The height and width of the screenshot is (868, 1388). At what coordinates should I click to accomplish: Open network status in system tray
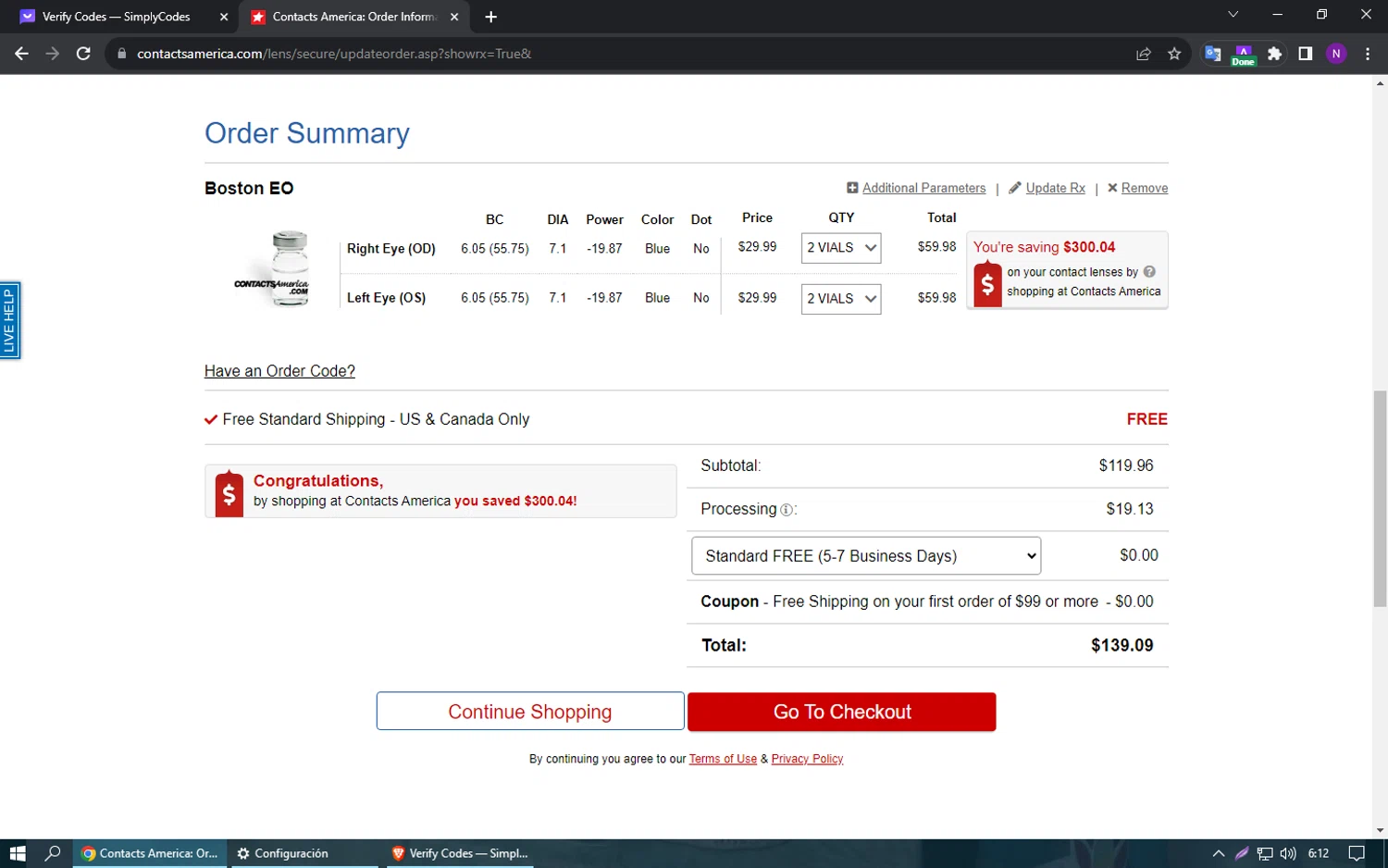(x=1265, y=853)
